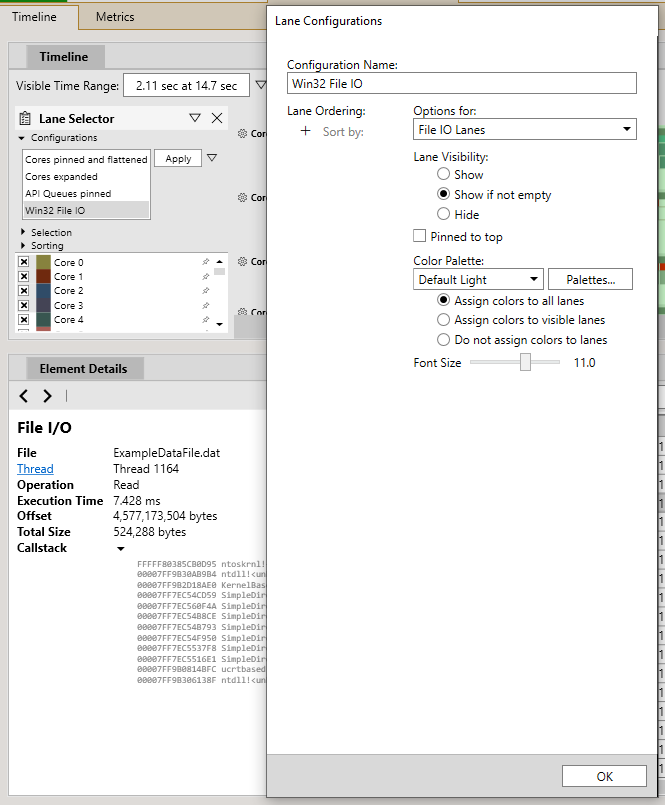
Task: Pin the Core 1 lane
Action: coord(206,276)
